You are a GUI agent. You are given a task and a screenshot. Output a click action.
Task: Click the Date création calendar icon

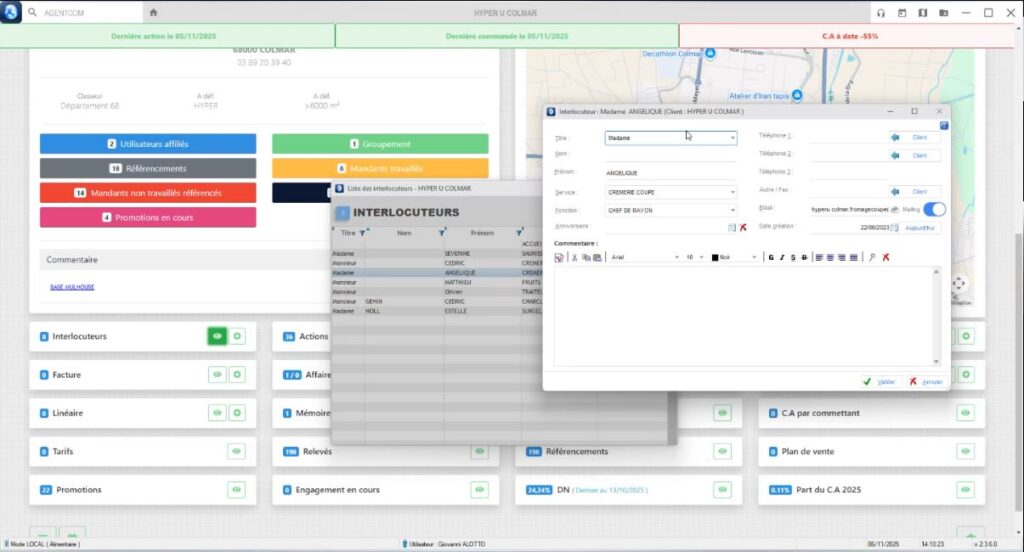[x=894, y=228]
